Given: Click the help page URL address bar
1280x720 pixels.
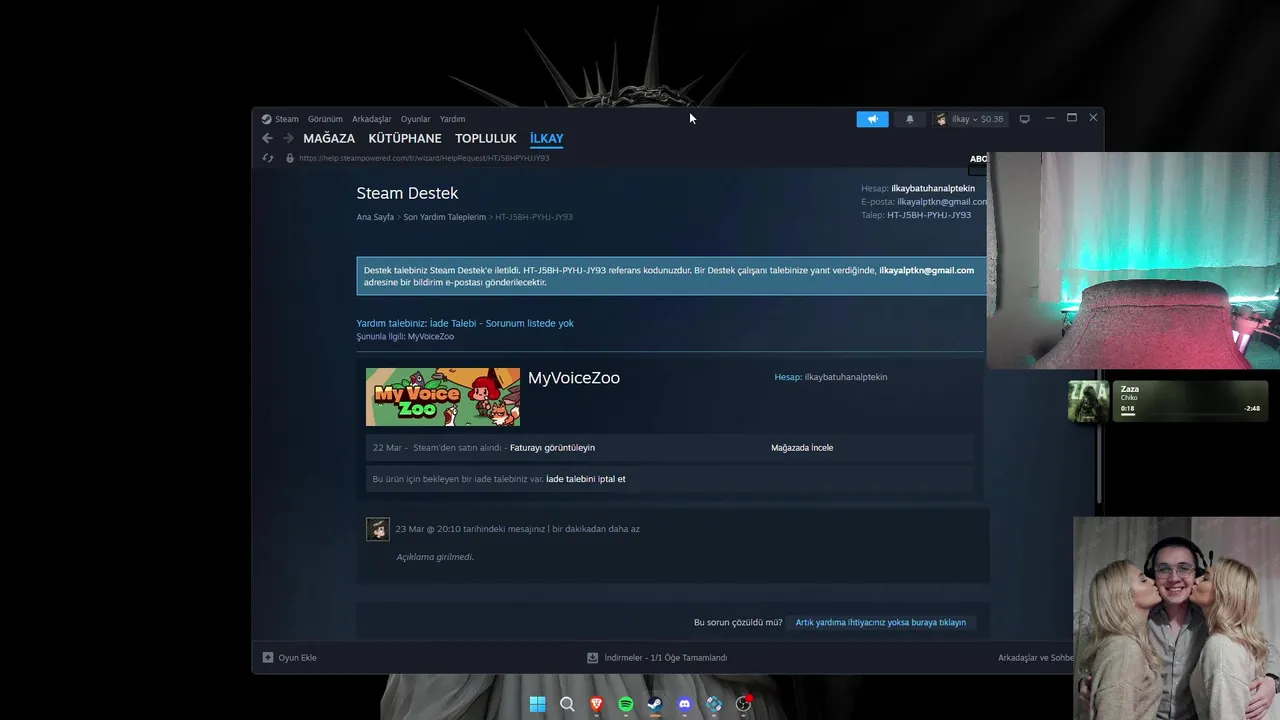Looking at the screenshot, I should coord(424,158).
